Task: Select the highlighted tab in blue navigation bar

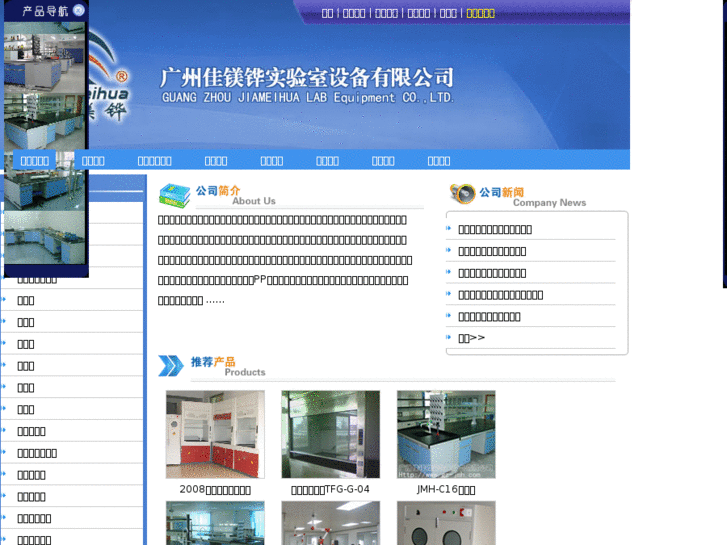Action: (34, 161)
